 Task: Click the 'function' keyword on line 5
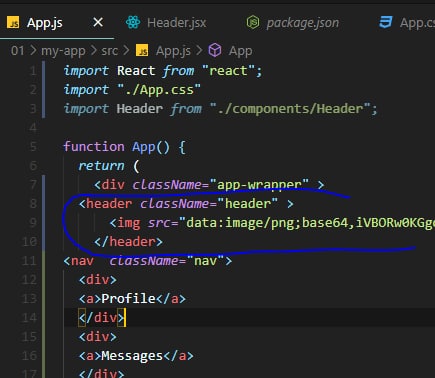tap(94, 147)
